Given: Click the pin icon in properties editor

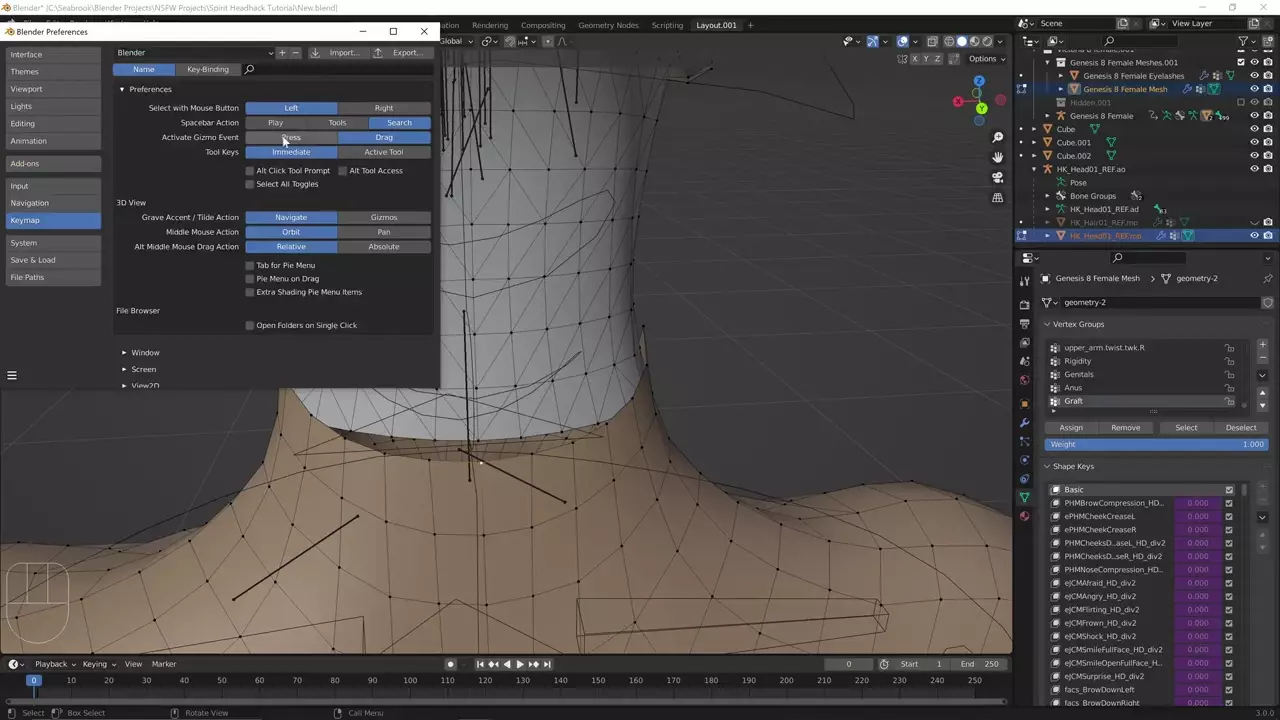Looking at the screenshot, I should (x=1268, y=278).
